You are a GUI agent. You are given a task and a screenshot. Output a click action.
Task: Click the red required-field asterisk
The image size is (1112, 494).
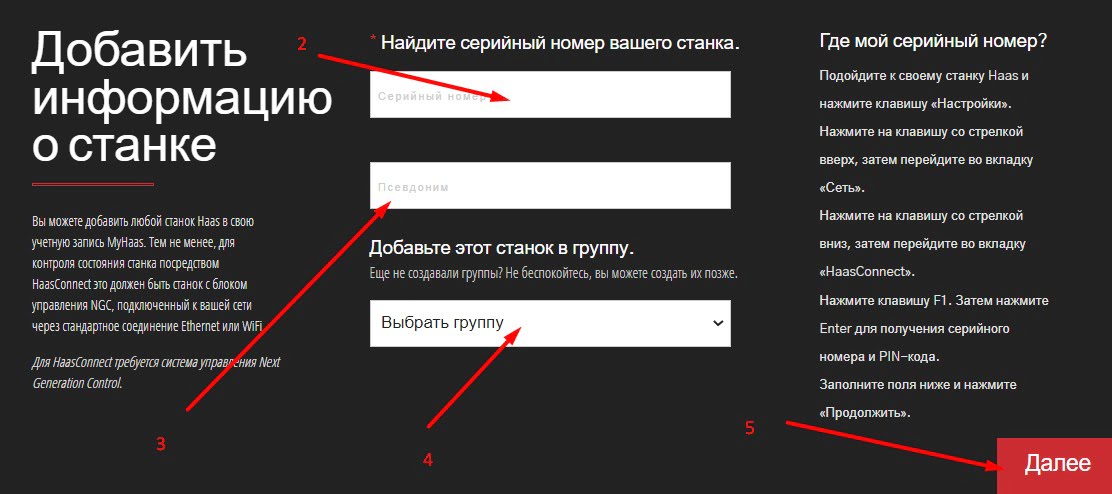coord(373,40)
